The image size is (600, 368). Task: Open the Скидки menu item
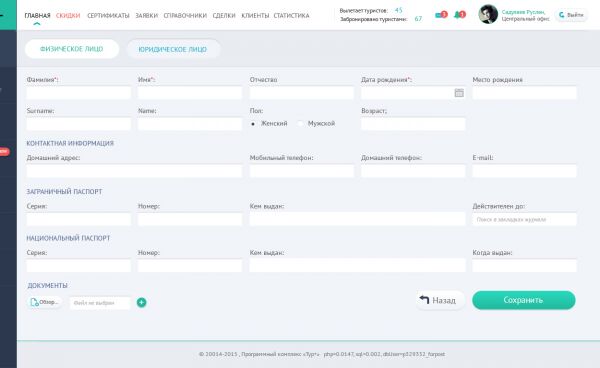coord(68,16)
